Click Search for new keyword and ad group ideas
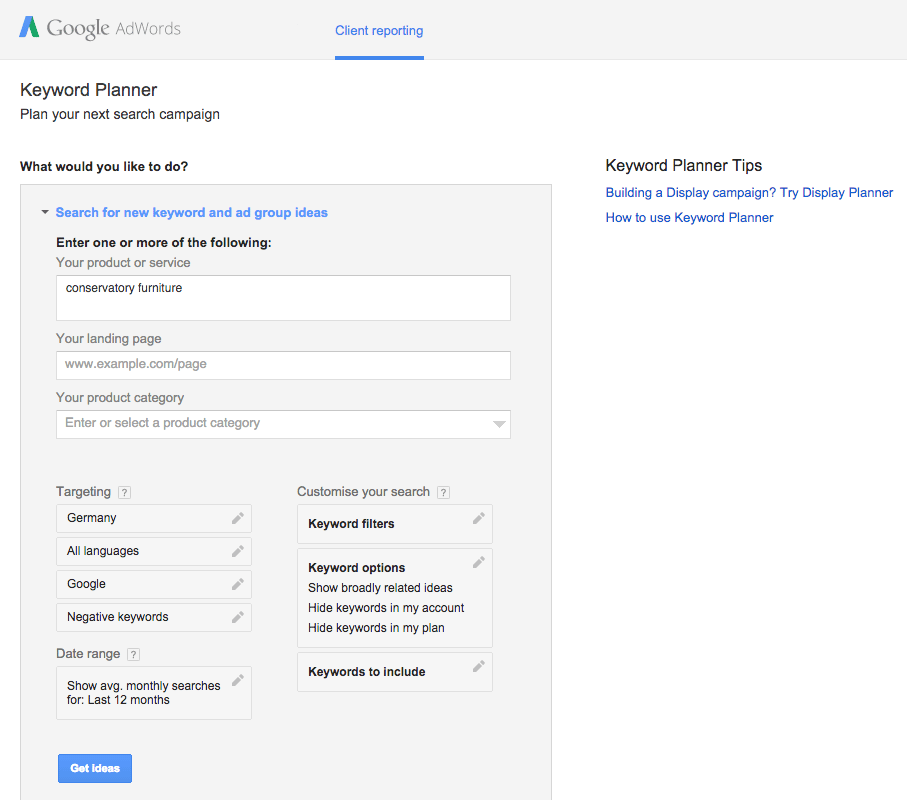 click(191, 212)
